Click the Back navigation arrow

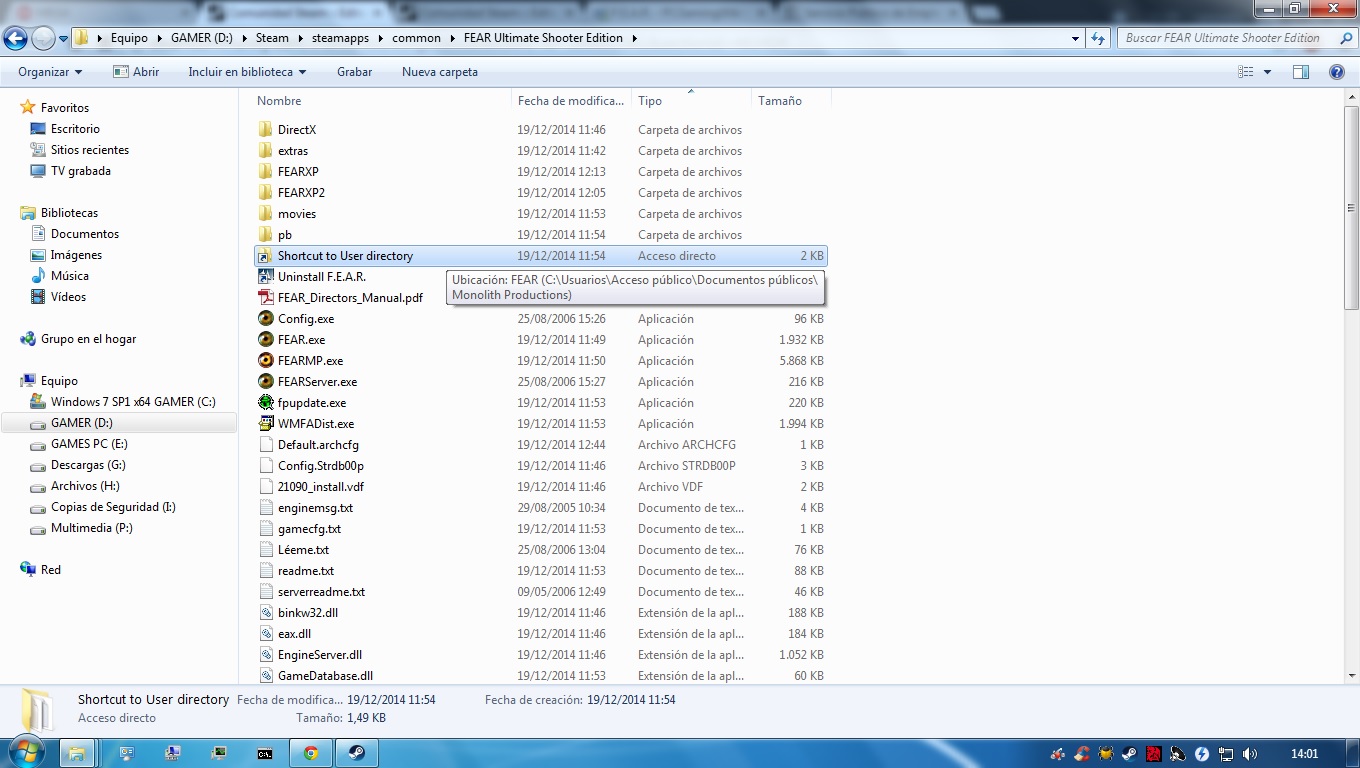[15, 38]
